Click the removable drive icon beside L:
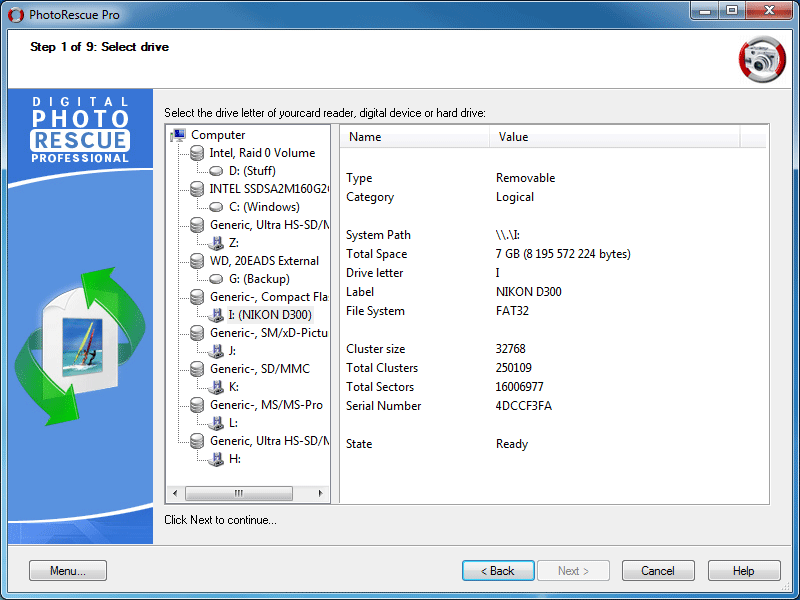 coord(216,423)
